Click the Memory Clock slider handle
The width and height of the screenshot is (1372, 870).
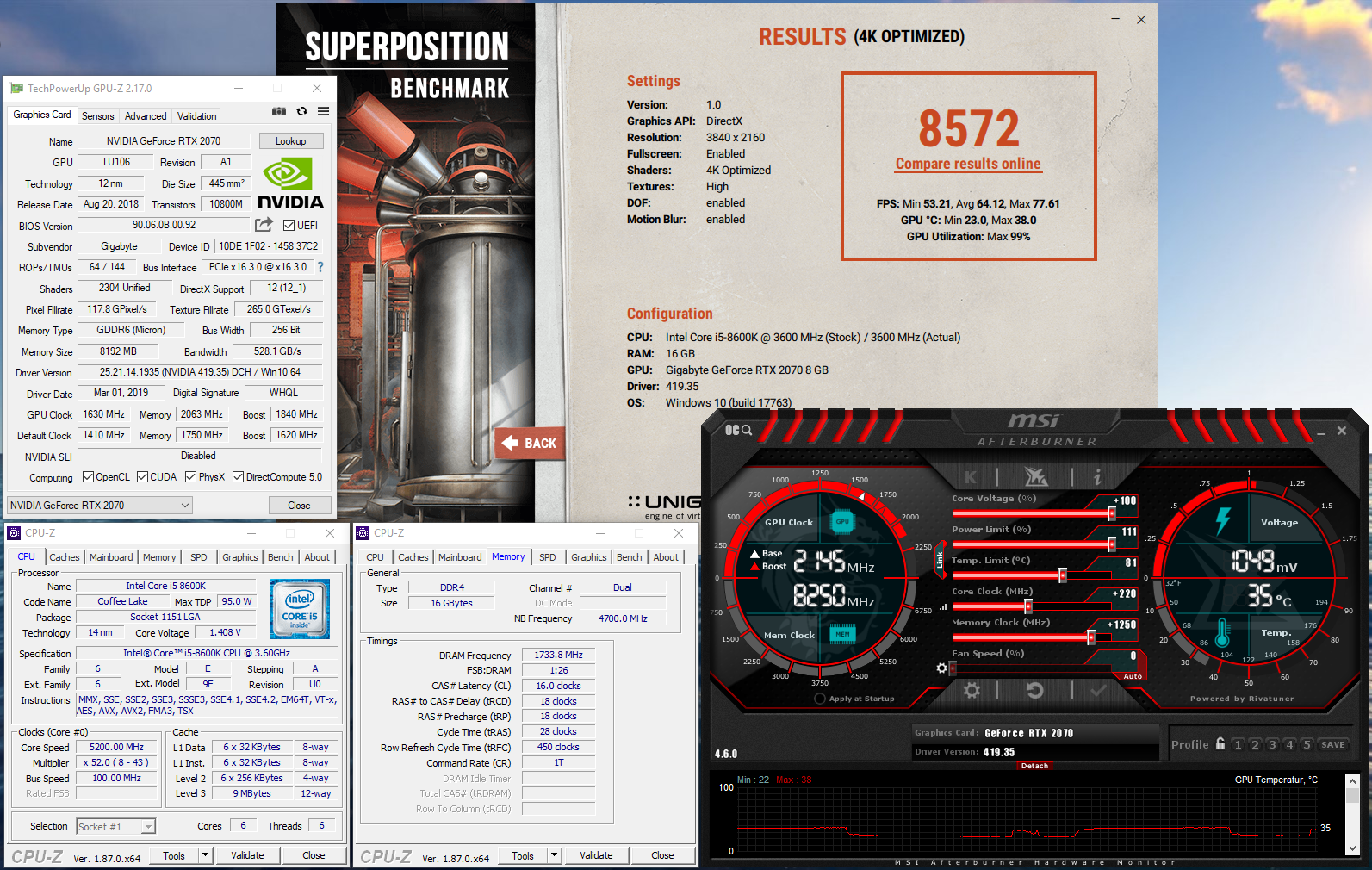(x=1091, y=637)
